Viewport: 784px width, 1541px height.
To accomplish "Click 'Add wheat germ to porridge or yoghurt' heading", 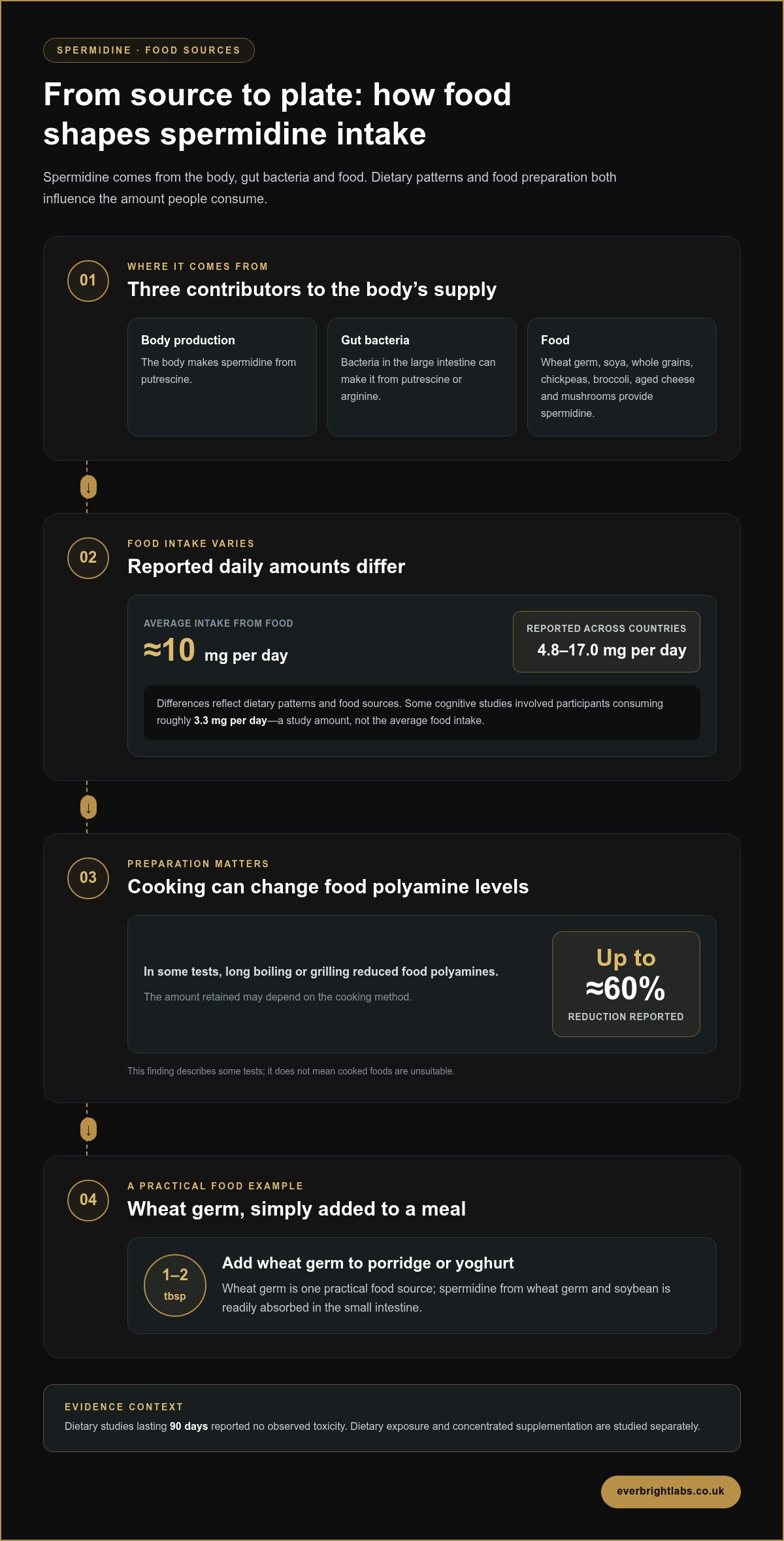I will pos(368,1263).
